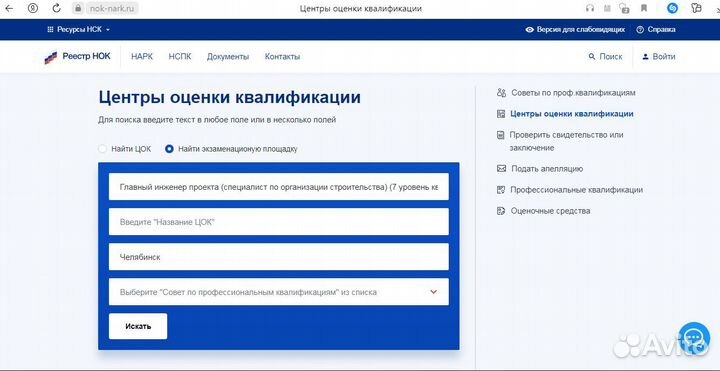The width and height of the screenshot is (720, 371).
Task: Open the blue chat support bubble
Action: (694, 338)
